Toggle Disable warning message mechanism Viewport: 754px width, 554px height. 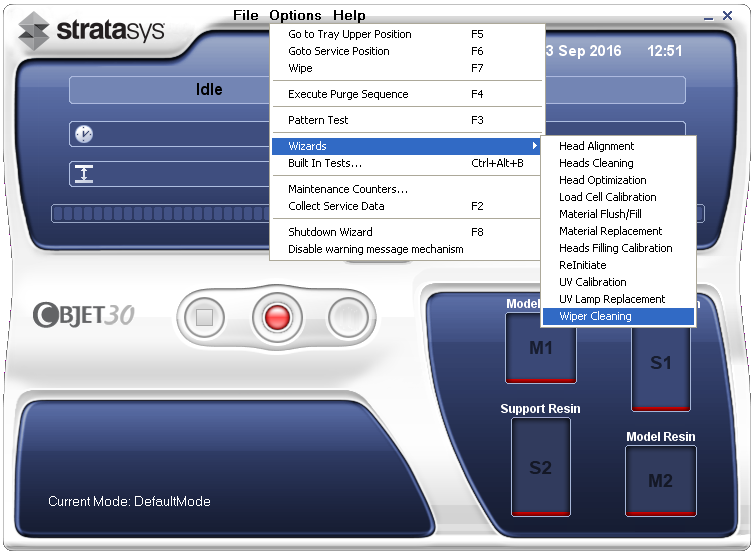coord(376,249)
